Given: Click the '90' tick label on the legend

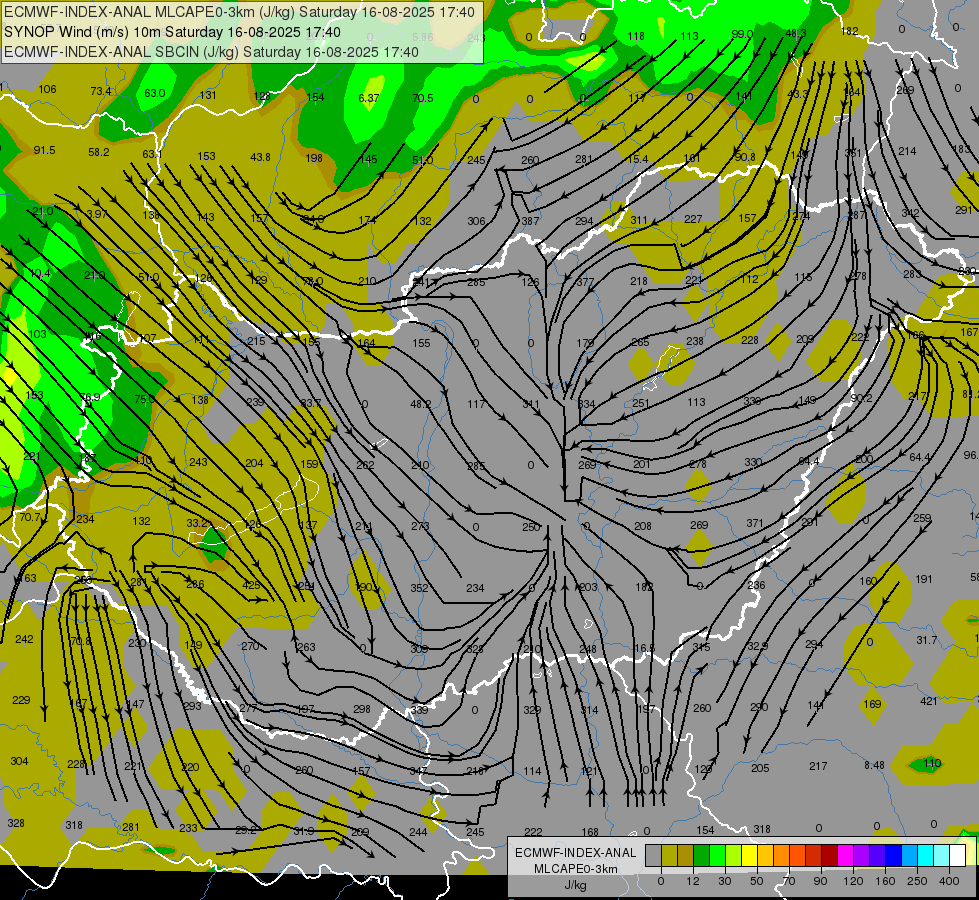Looking at the screenshot, I should (820, 881).
